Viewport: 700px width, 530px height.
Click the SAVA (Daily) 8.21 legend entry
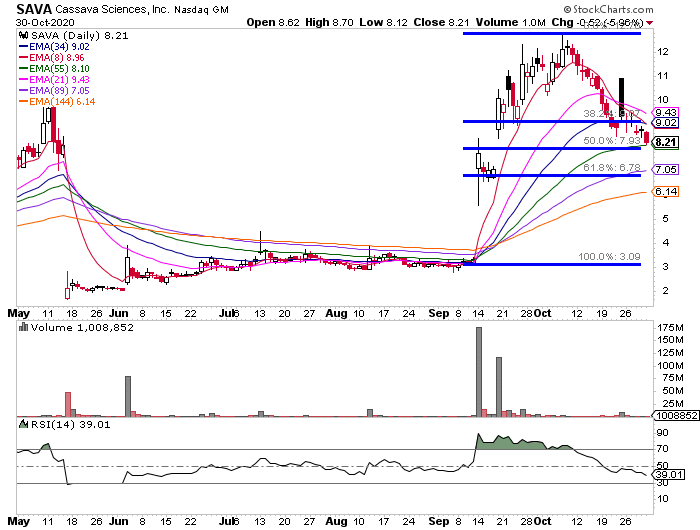79,35
